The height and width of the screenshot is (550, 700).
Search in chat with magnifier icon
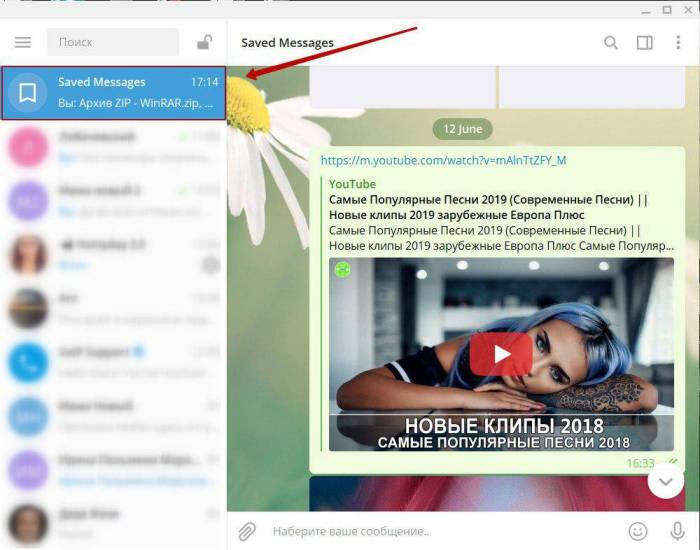click(x=611, y=43)
